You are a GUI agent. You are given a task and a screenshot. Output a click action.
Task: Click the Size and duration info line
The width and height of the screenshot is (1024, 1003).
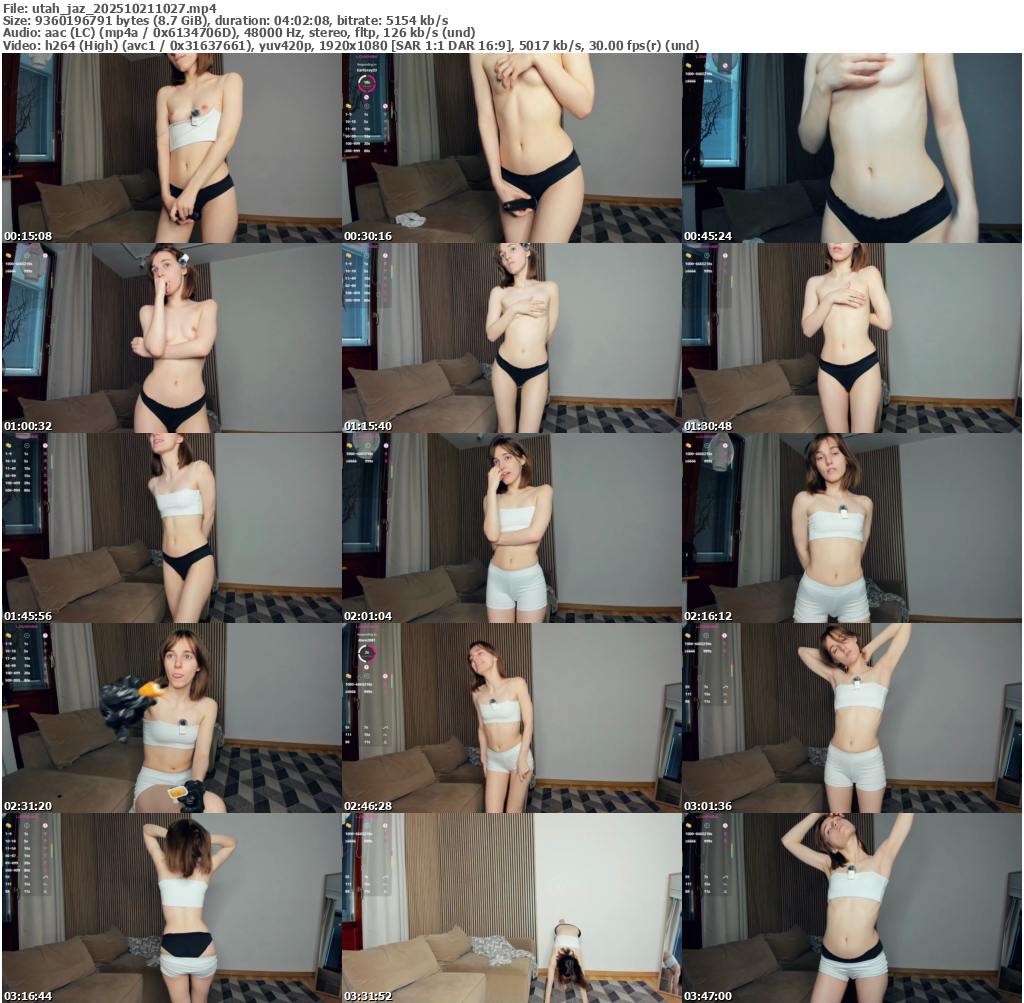point(225,21)
